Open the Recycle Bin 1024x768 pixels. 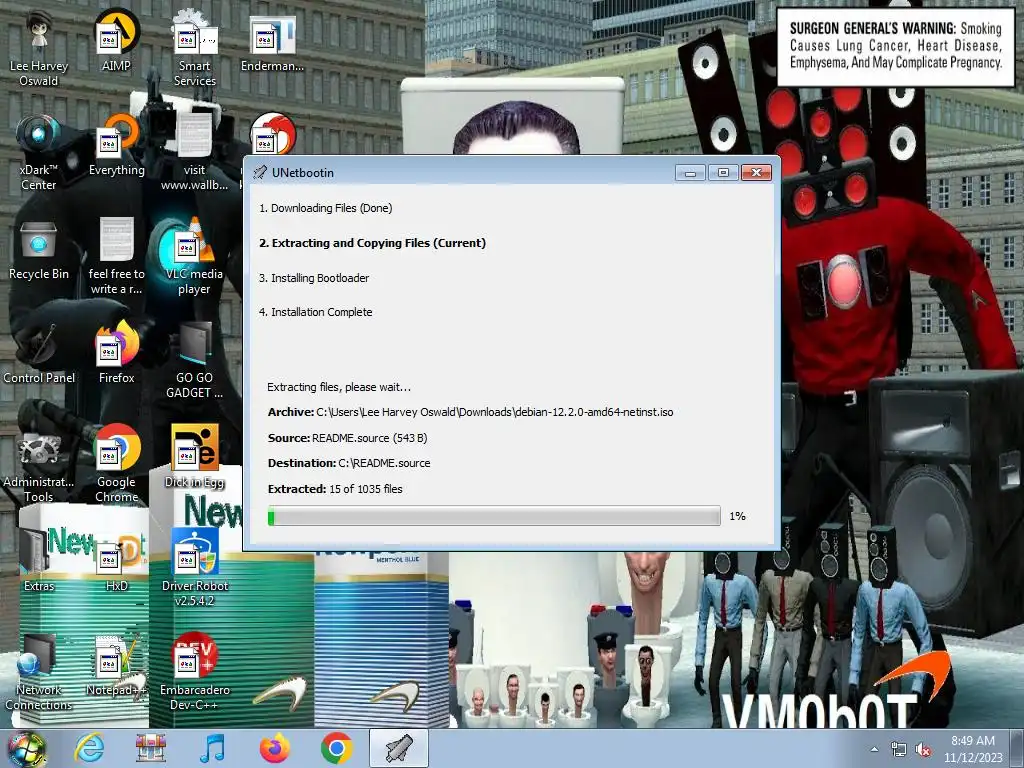click(39, 248)
